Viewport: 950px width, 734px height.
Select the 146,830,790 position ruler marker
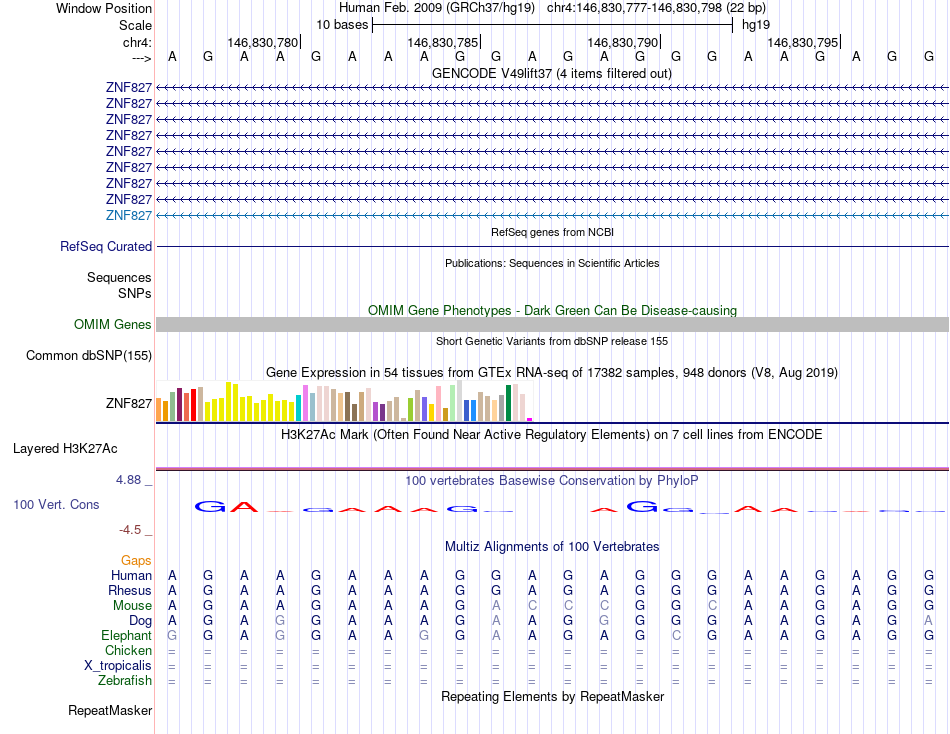tap(623, 42)
